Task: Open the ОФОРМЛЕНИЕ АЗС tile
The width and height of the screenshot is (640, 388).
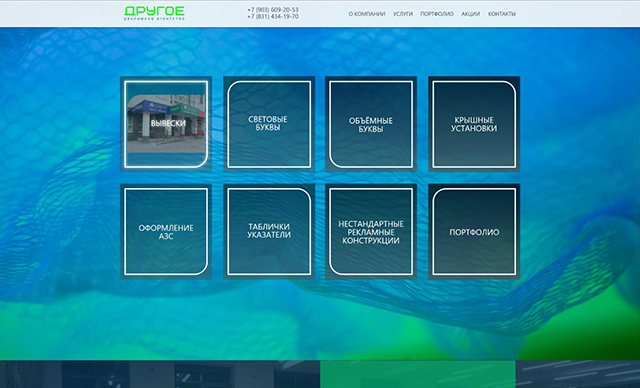Action: 166,232
